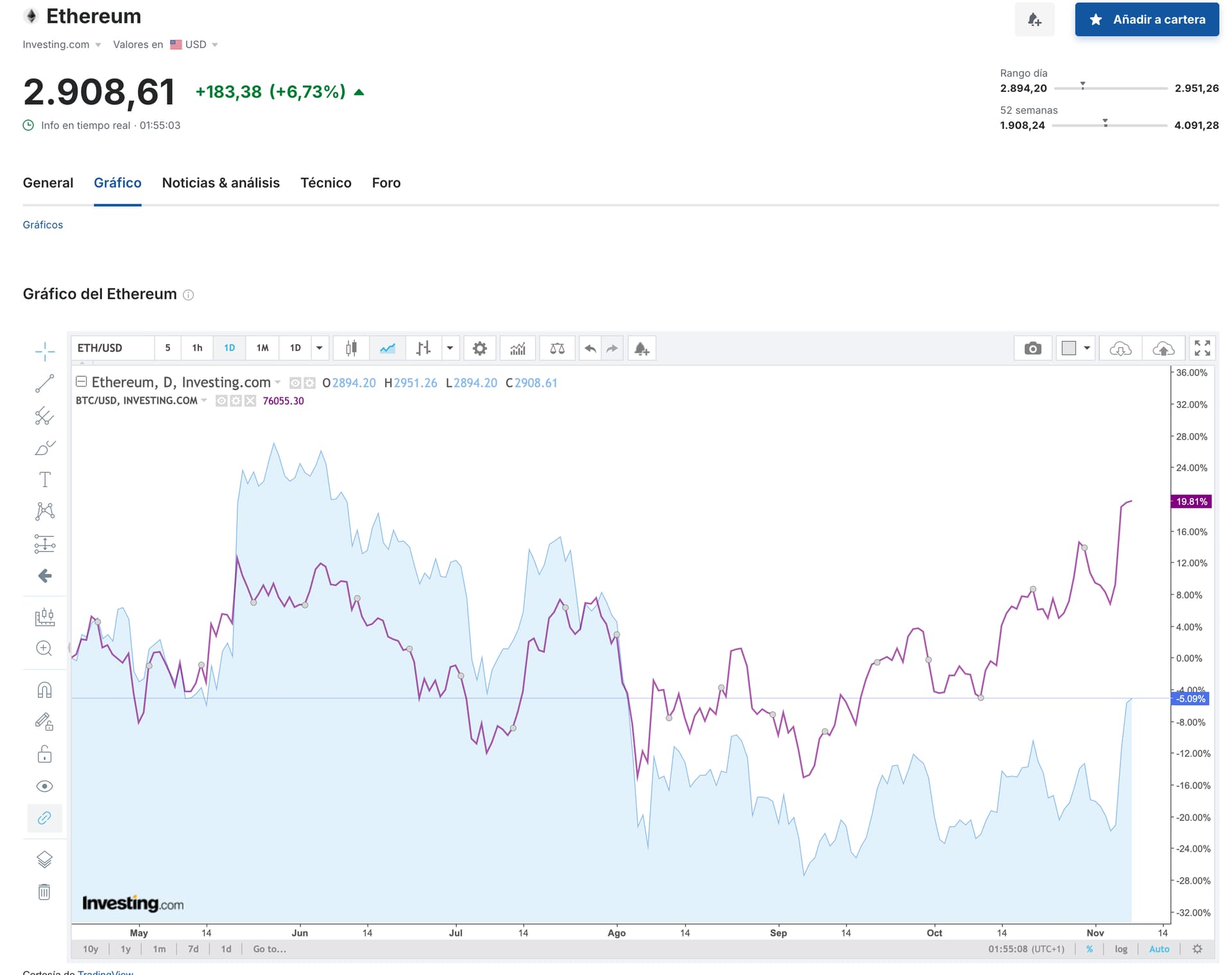Click Añadir a cartera button
The height and width of the screenshot is (975, 1232).
(1147, 19)
